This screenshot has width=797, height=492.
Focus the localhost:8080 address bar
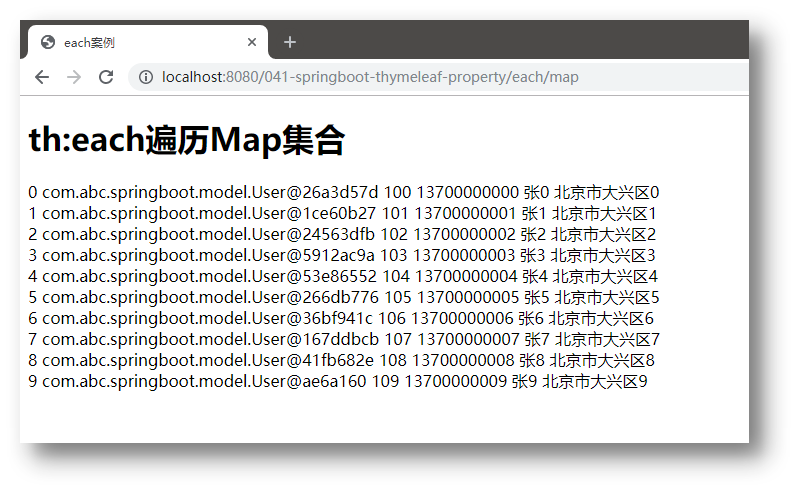(x=400, y=77)
